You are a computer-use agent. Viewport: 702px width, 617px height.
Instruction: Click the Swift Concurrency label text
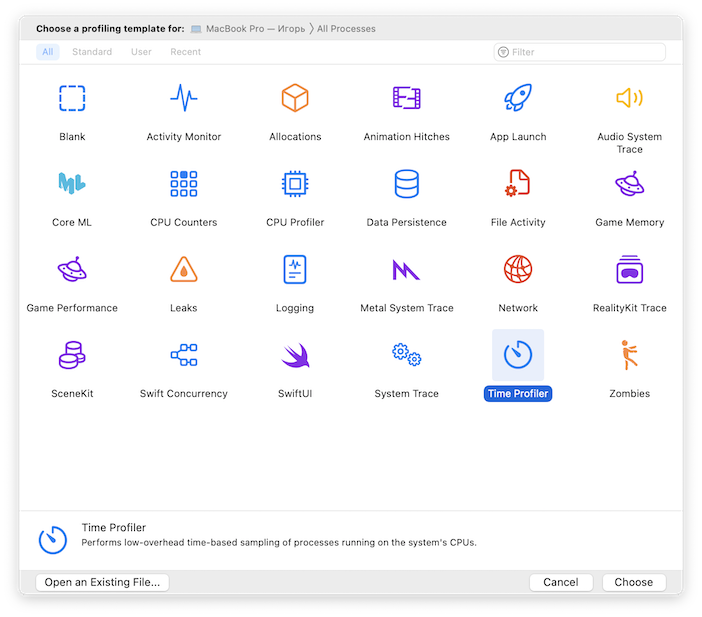coord(184,394)
